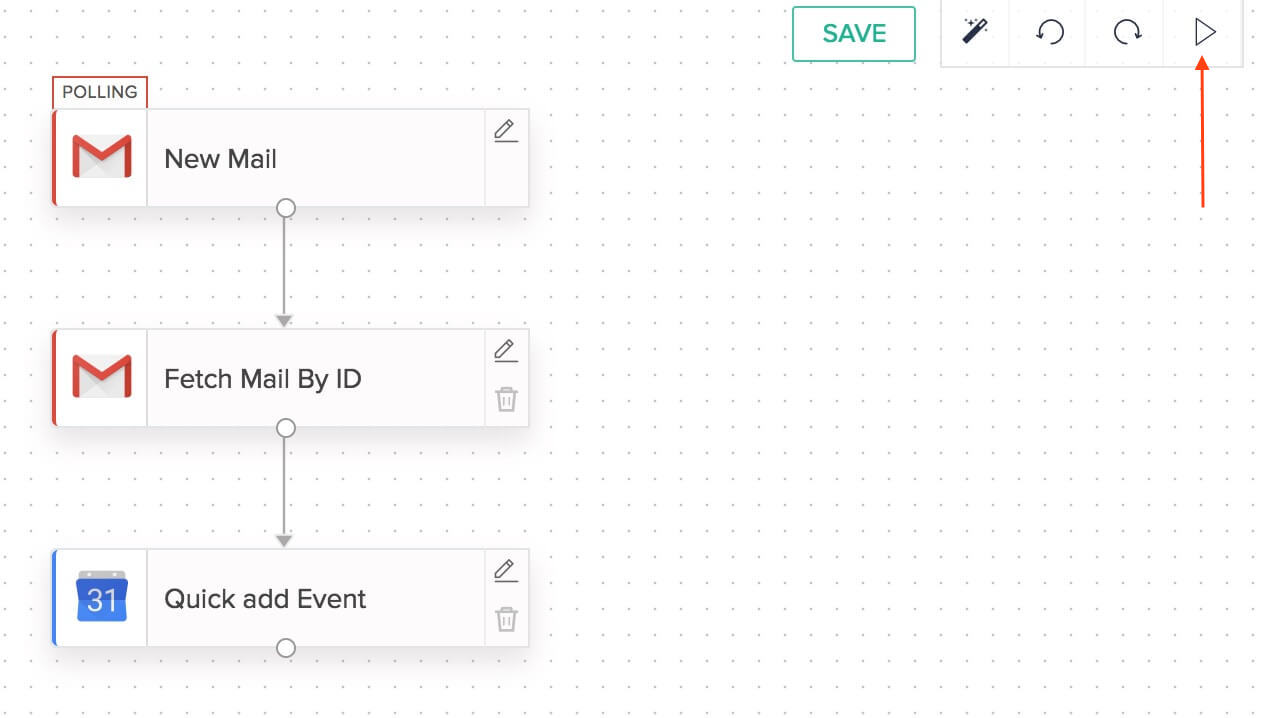Click the Gmail icon on Fetch Mail
Screen dimensions: 1270x718
pyautogui.click(x=101, y=378)
